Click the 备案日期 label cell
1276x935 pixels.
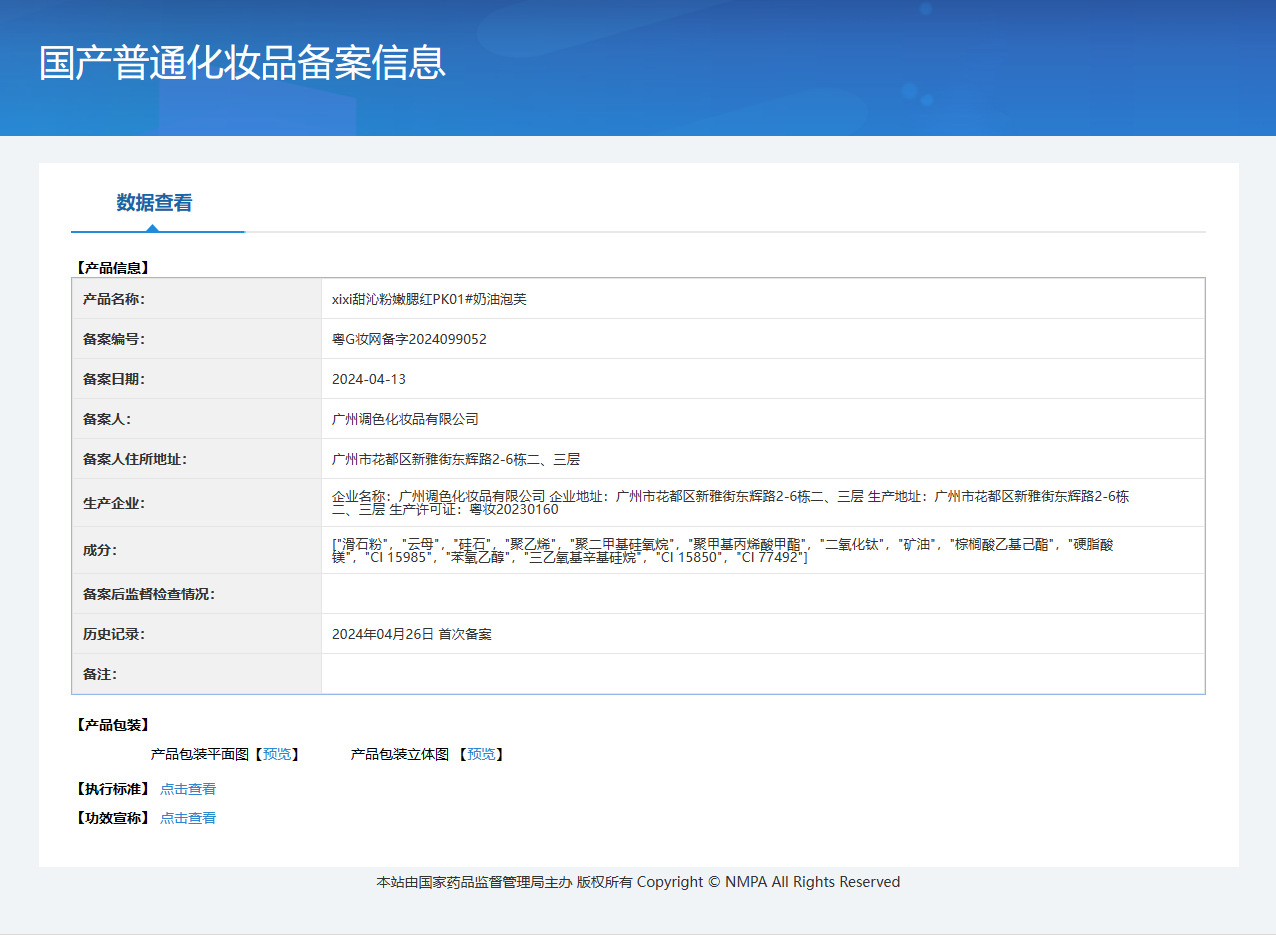pyautogui.click(x=197, y=379)
